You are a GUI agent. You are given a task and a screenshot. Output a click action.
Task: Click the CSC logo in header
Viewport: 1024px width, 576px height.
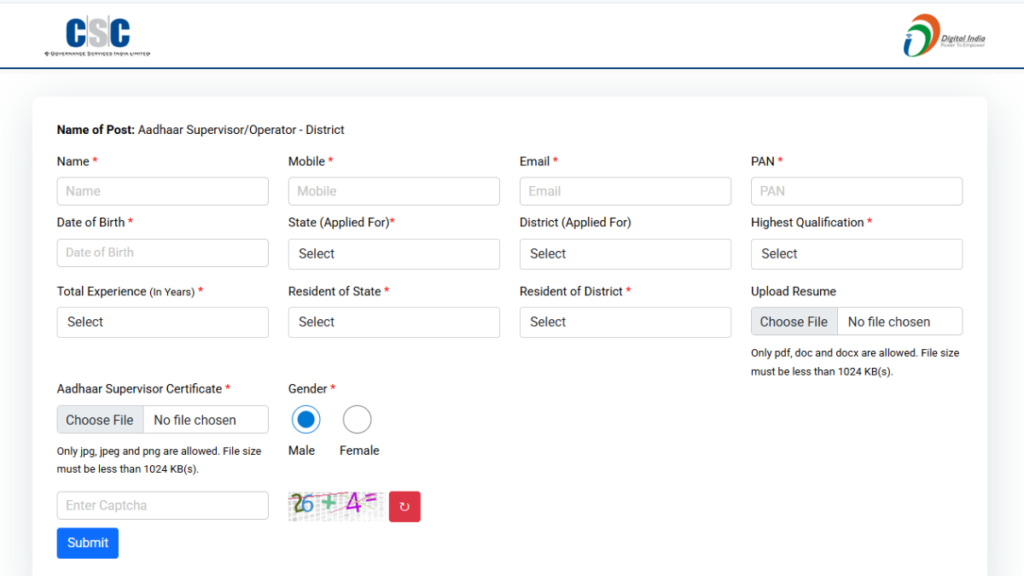click(97, 36)
